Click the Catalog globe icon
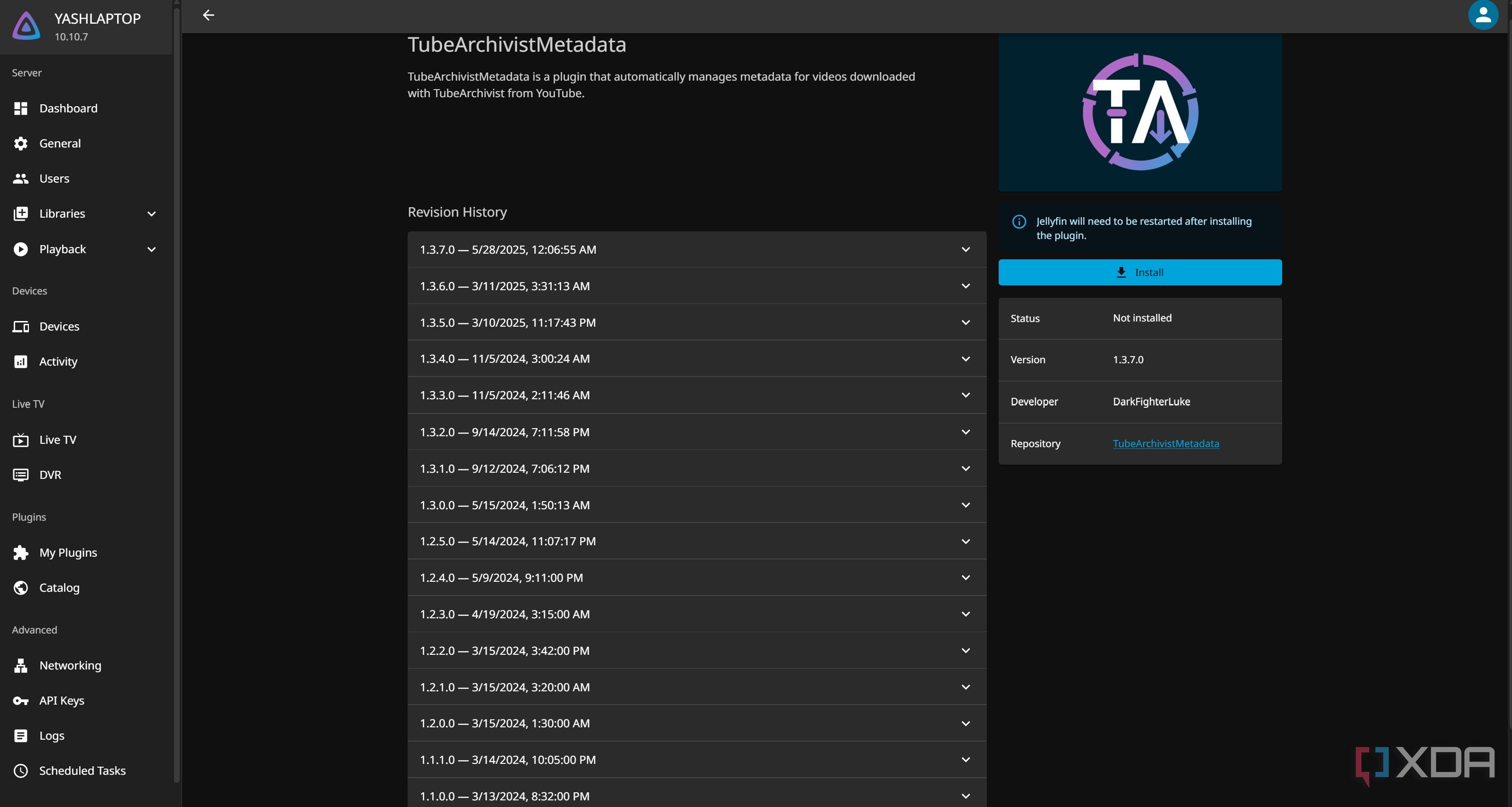The width and height of the screenshot is (1512, 807). pos(20,588)
